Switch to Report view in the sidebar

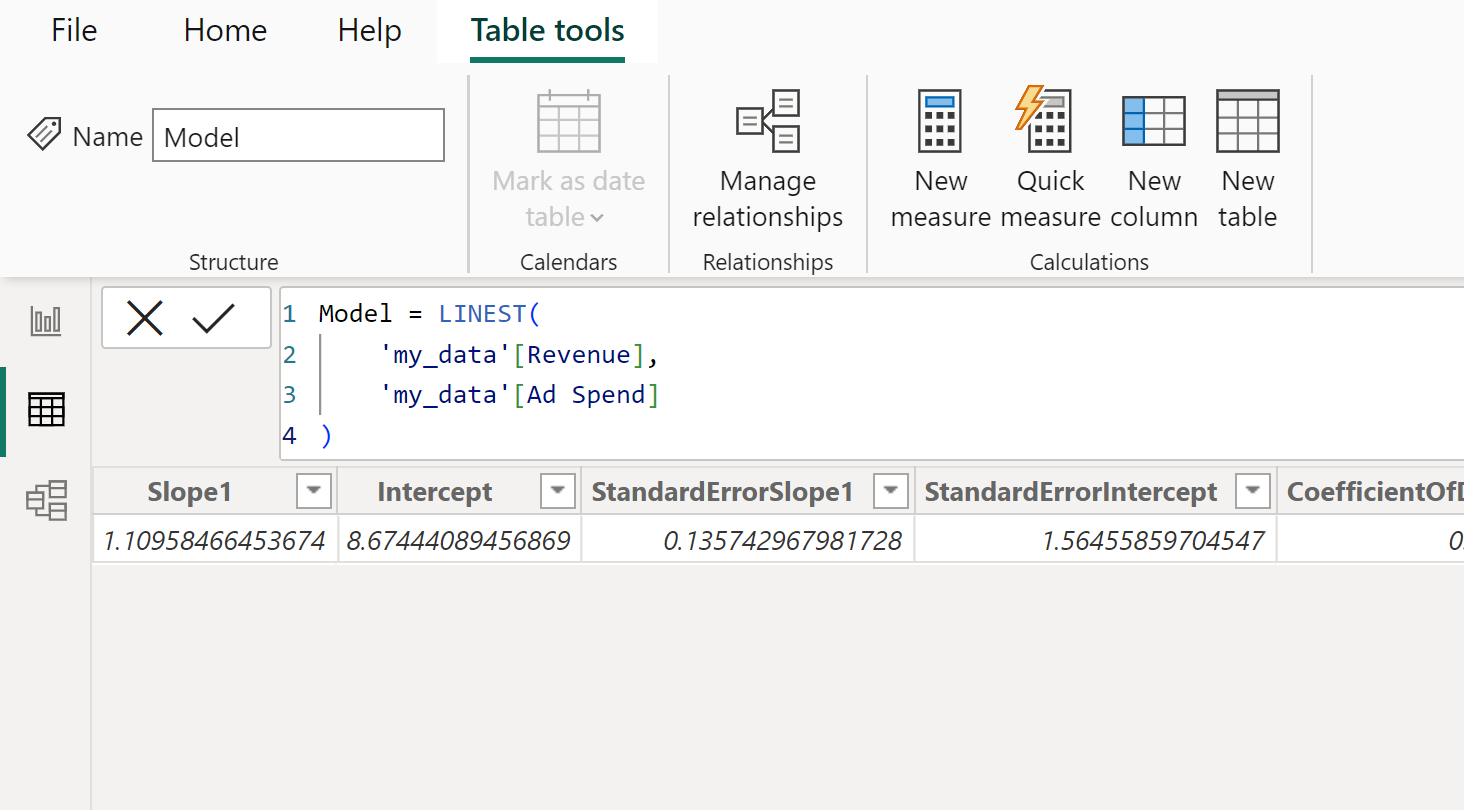[46, 321]
